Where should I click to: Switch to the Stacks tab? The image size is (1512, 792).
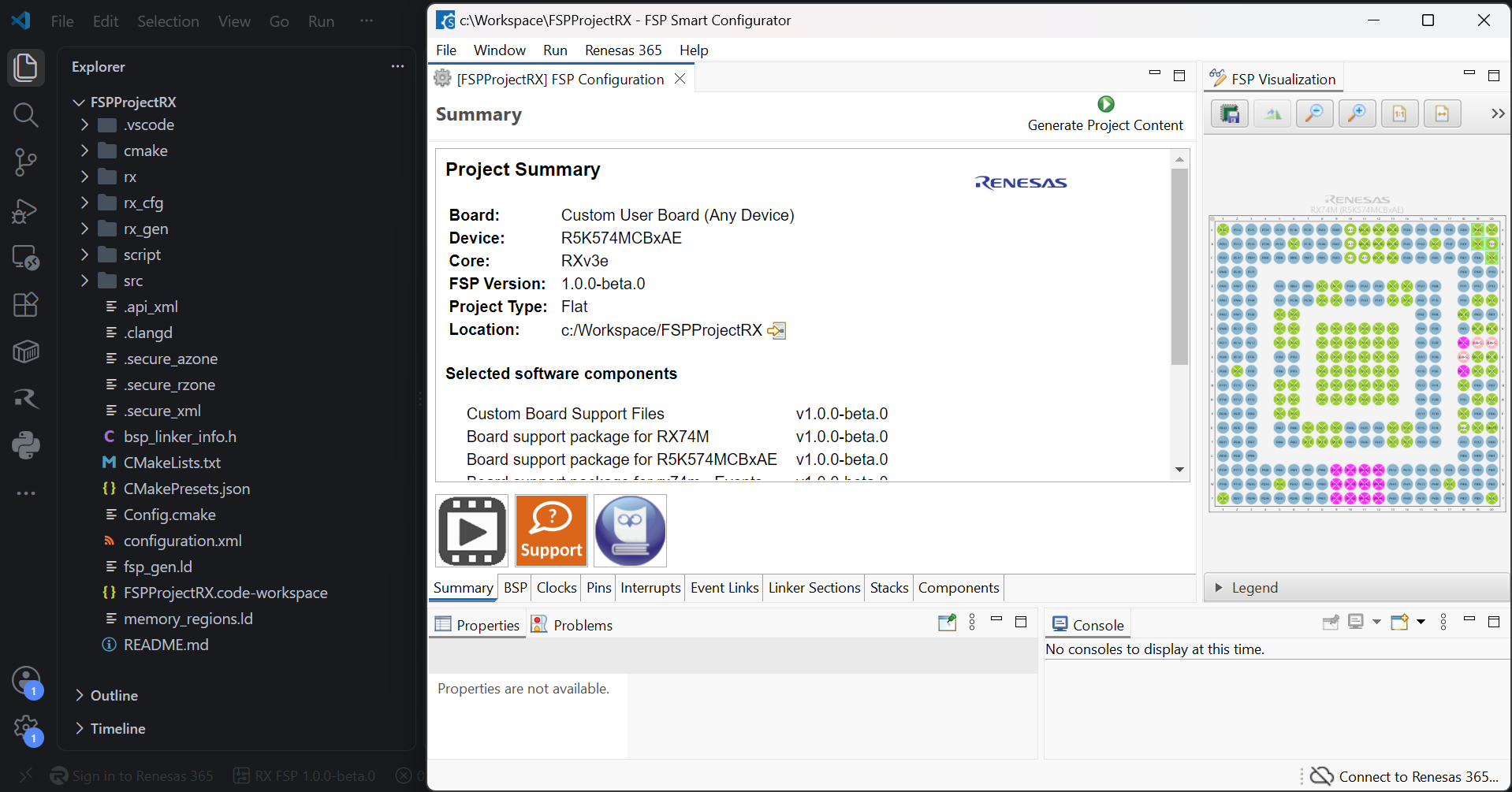pyautogui.click(x=889, y=588)
